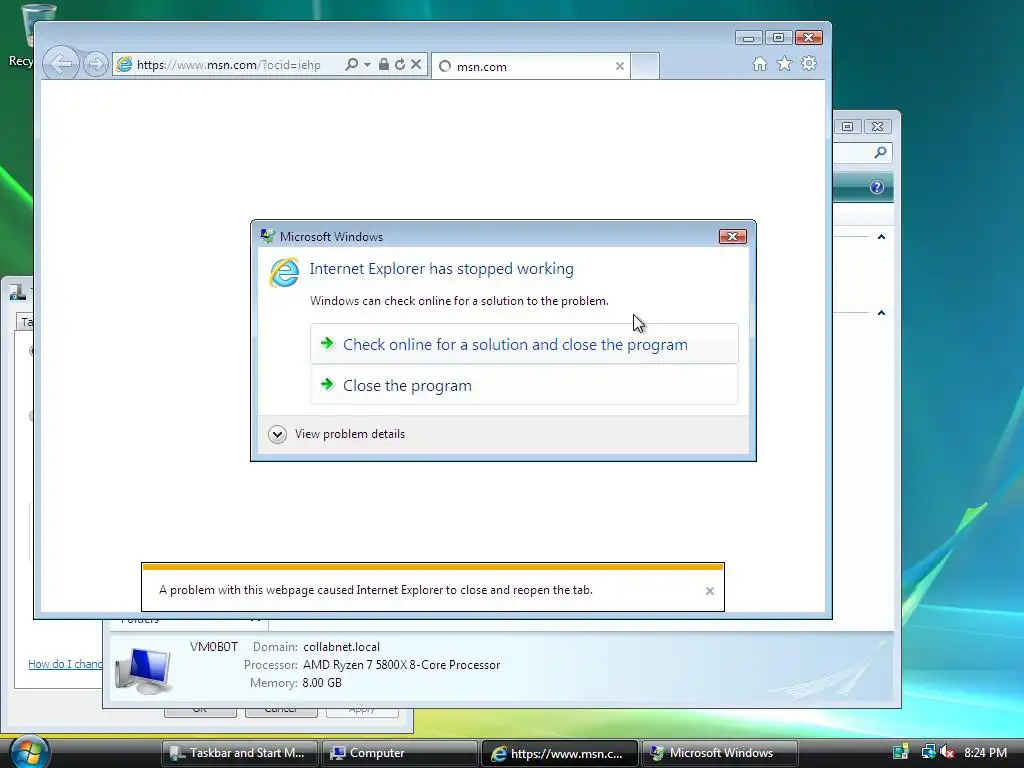Maximize the Internet Explorer window
The height and width of the screenshot is (768, 1024).
[778, 38]
